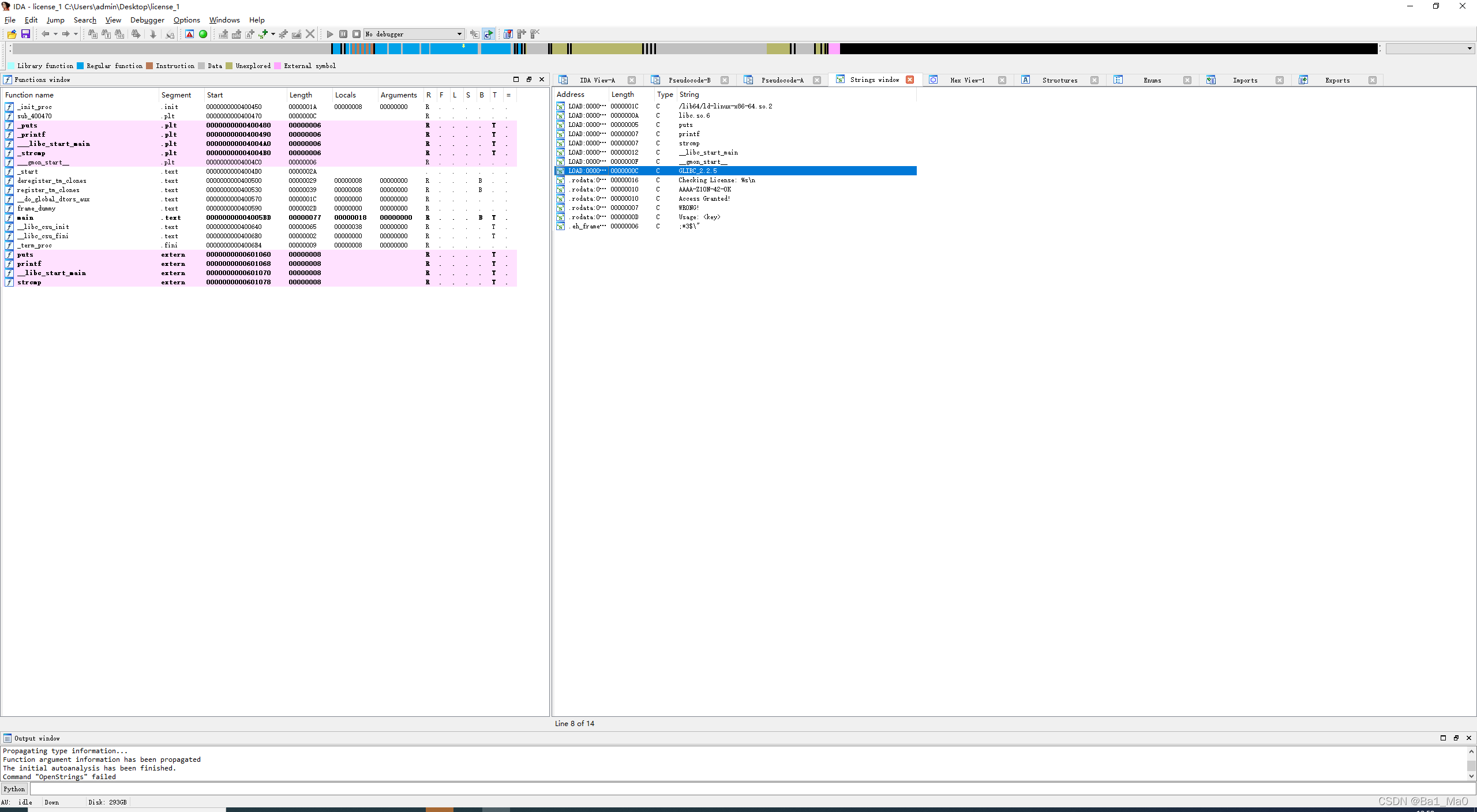Image resolution: width=1477 pixels, height=812 pixels.
Task: Click the Open file toolbar icon
Action: (x=12, y=34)
